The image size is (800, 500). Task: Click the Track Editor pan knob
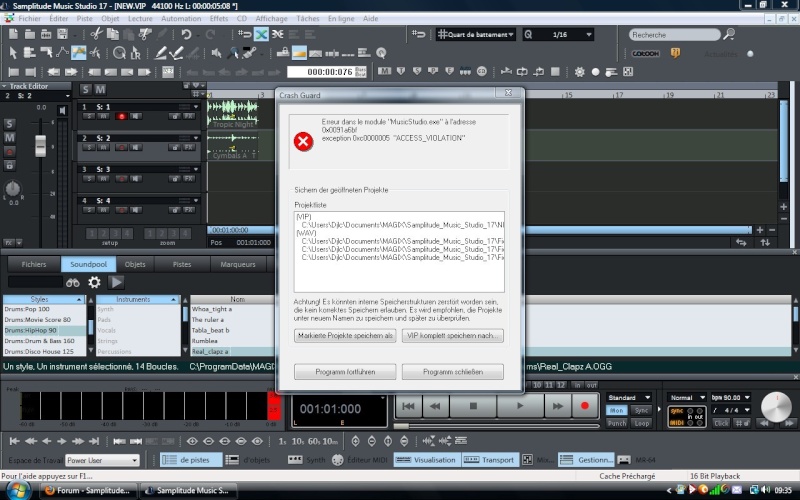(x=12, y=188)
